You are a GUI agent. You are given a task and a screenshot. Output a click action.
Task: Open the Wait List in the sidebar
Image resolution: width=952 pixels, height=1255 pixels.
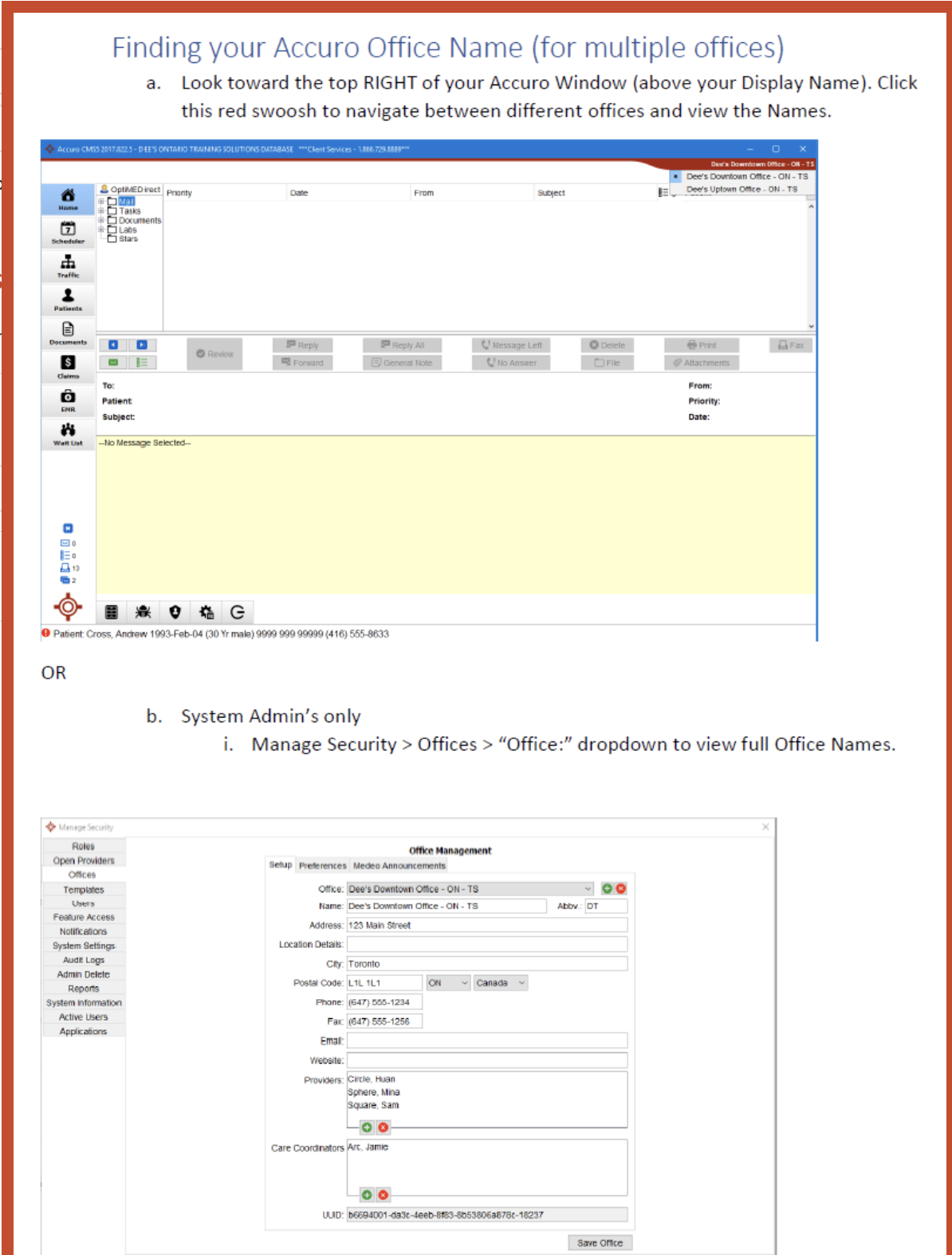pyautogui.click(x=69, y=434)
